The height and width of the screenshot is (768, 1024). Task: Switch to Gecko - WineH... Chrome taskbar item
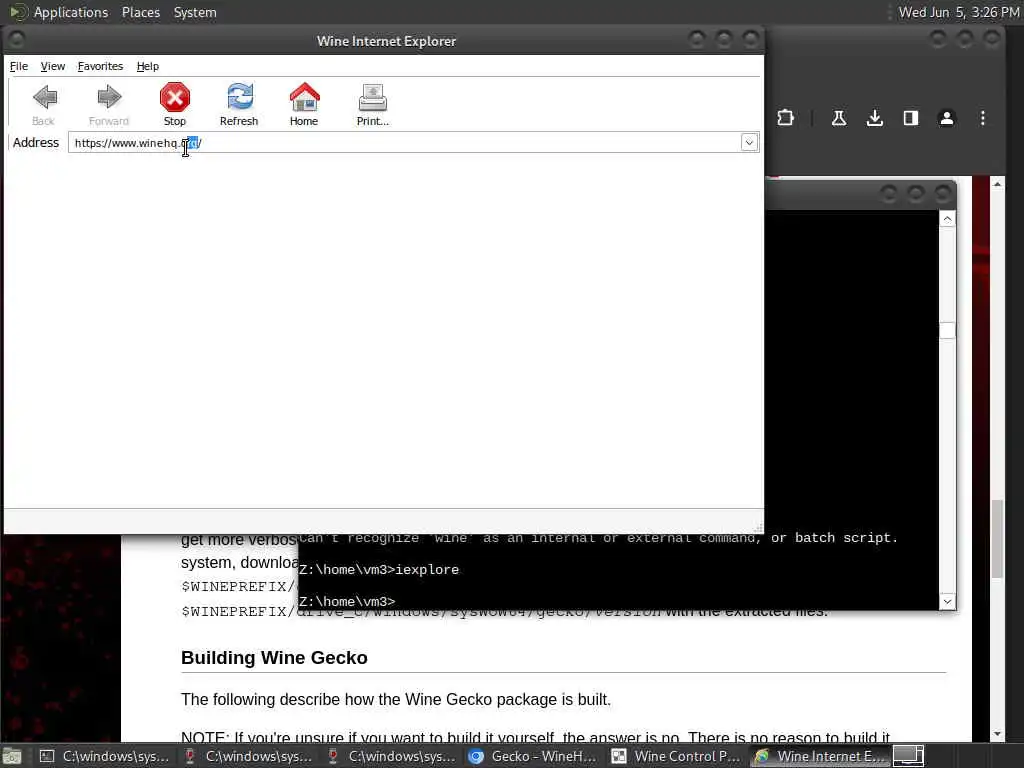click(x=534, y=756)
